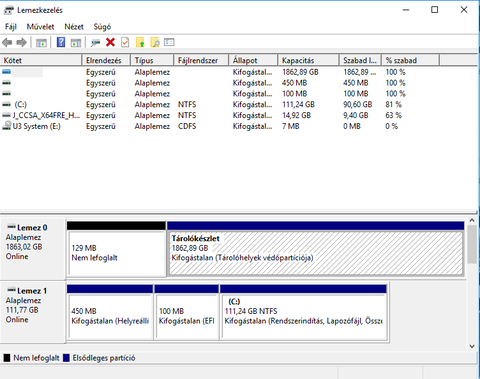The image size is (480, 379).
Task: Click drive icon of the 100 MB volume row
Action: pos(6,93)
